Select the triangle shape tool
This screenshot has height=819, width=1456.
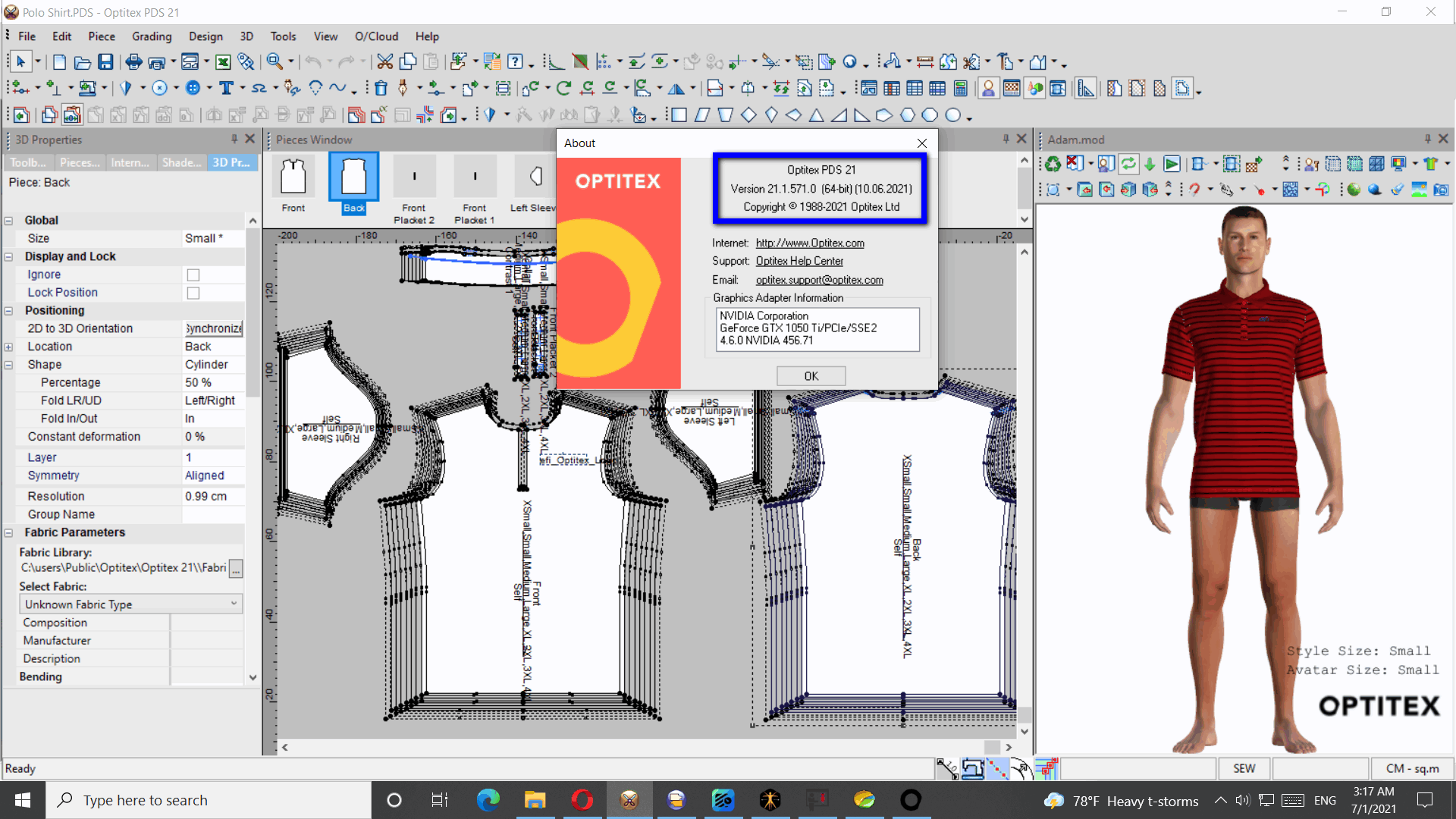[x=817, y=115]
